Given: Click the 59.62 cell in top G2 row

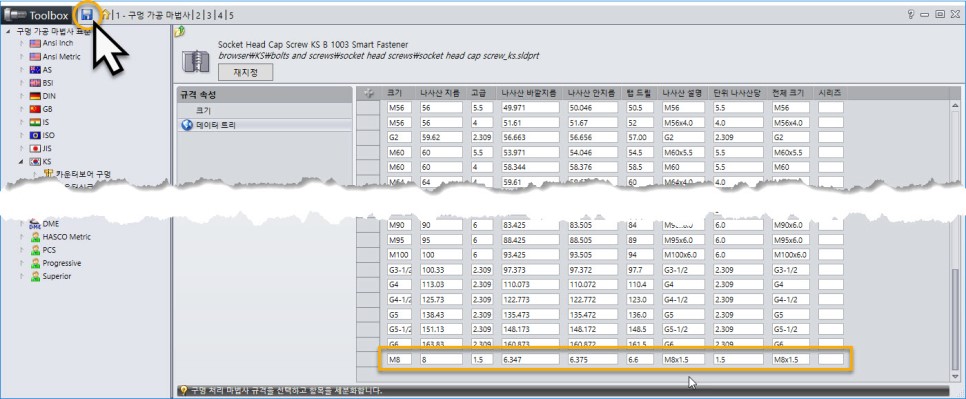Looking at the screenshot, I should pyautogui.click(x=441, y=137).
